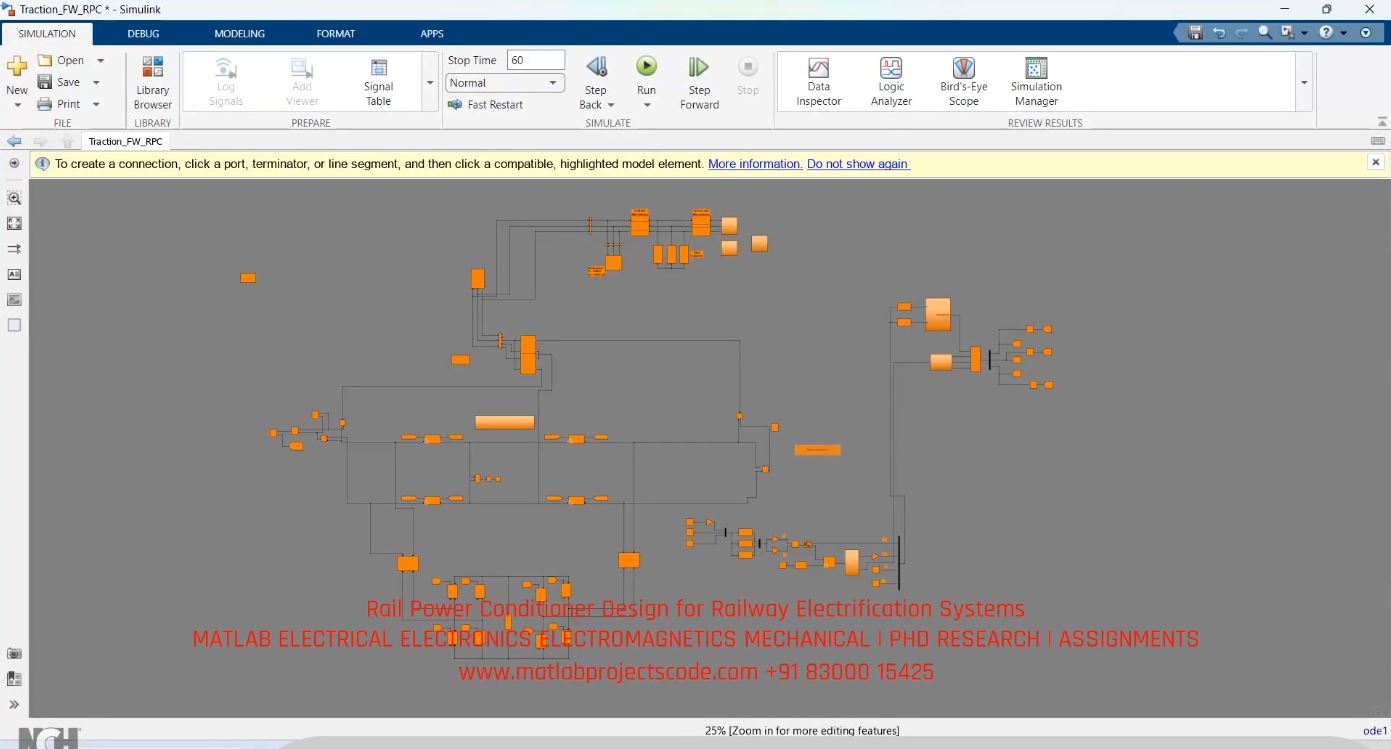The height and width of the screenshot is (749, 1391).
Task: Click the Print button
Action: (59, 104)
